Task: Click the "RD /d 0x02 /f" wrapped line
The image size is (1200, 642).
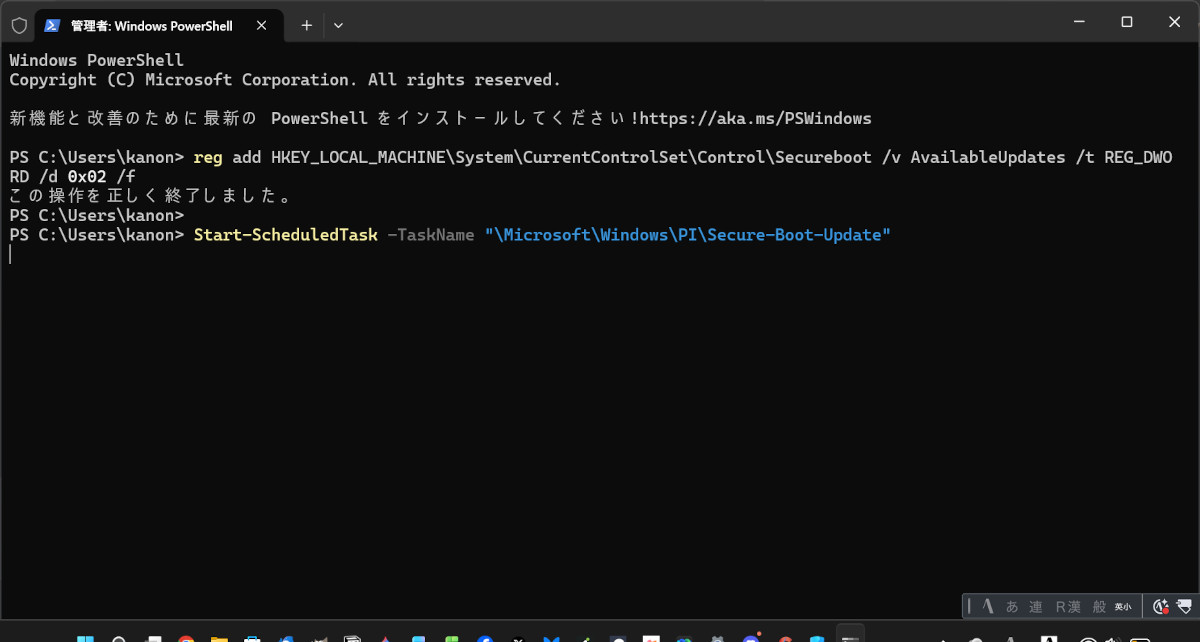Action: coord(72,176)
